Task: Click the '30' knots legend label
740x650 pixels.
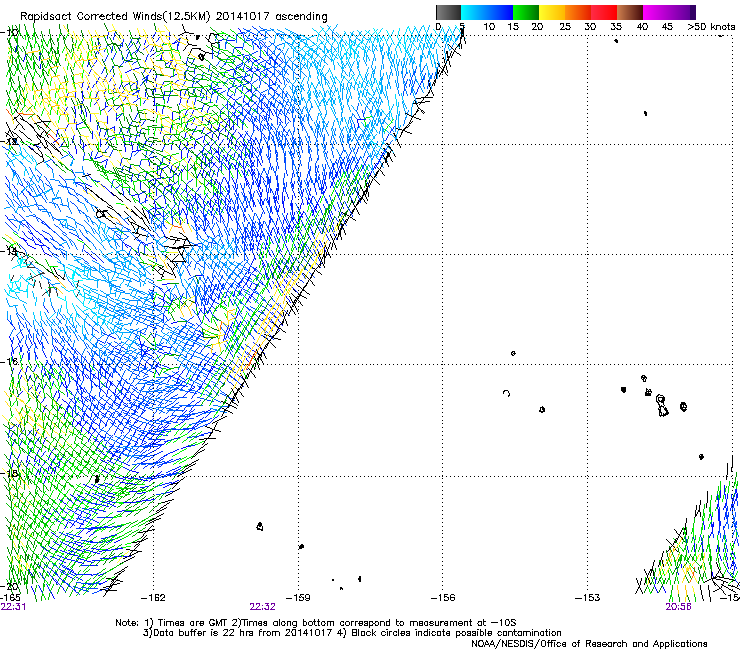Action: pos(590,27)
